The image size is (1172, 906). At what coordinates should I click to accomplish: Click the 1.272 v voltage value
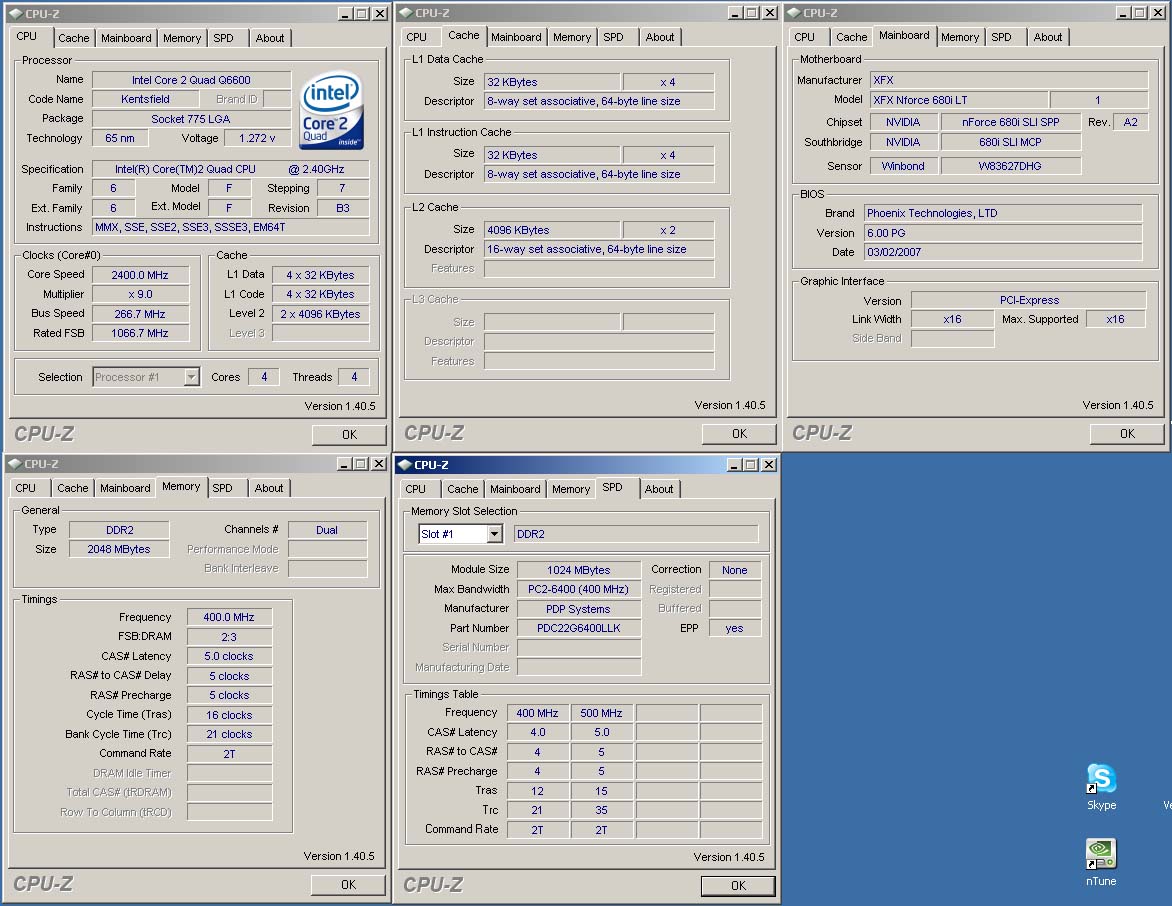coord(257,138)
